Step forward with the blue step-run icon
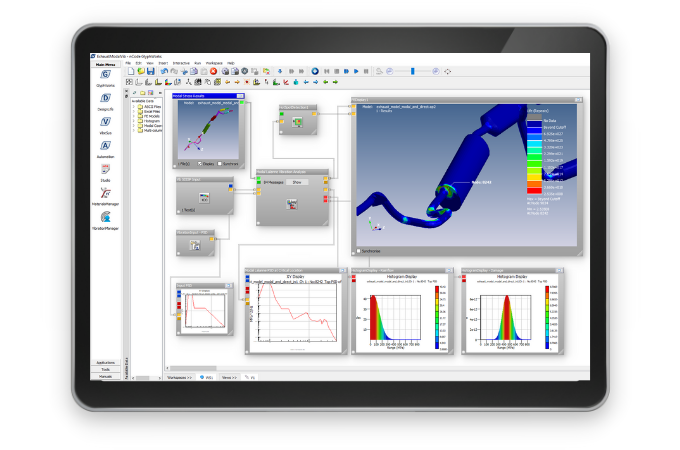This screenshot has height=450, width=680. [347, 71]
